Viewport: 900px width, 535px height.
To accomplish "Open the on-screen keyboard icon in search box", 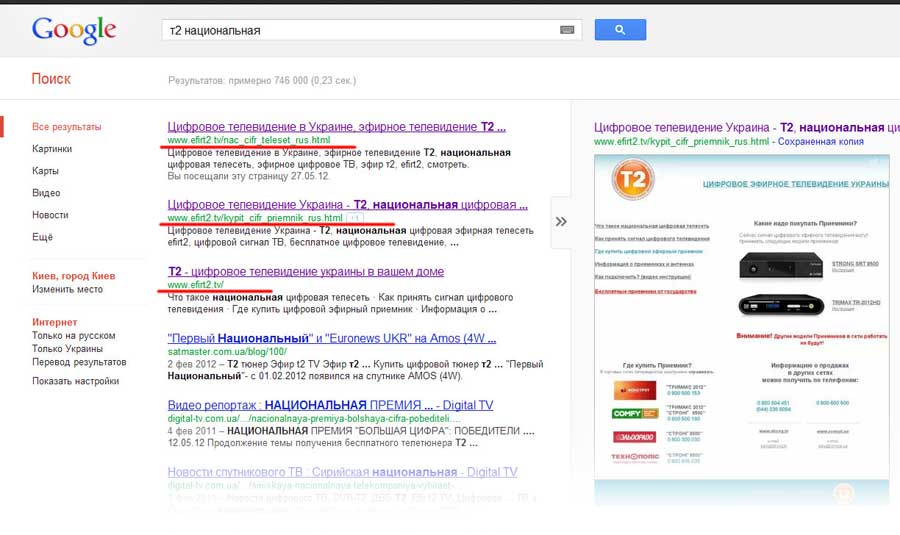I will (567, 30).
